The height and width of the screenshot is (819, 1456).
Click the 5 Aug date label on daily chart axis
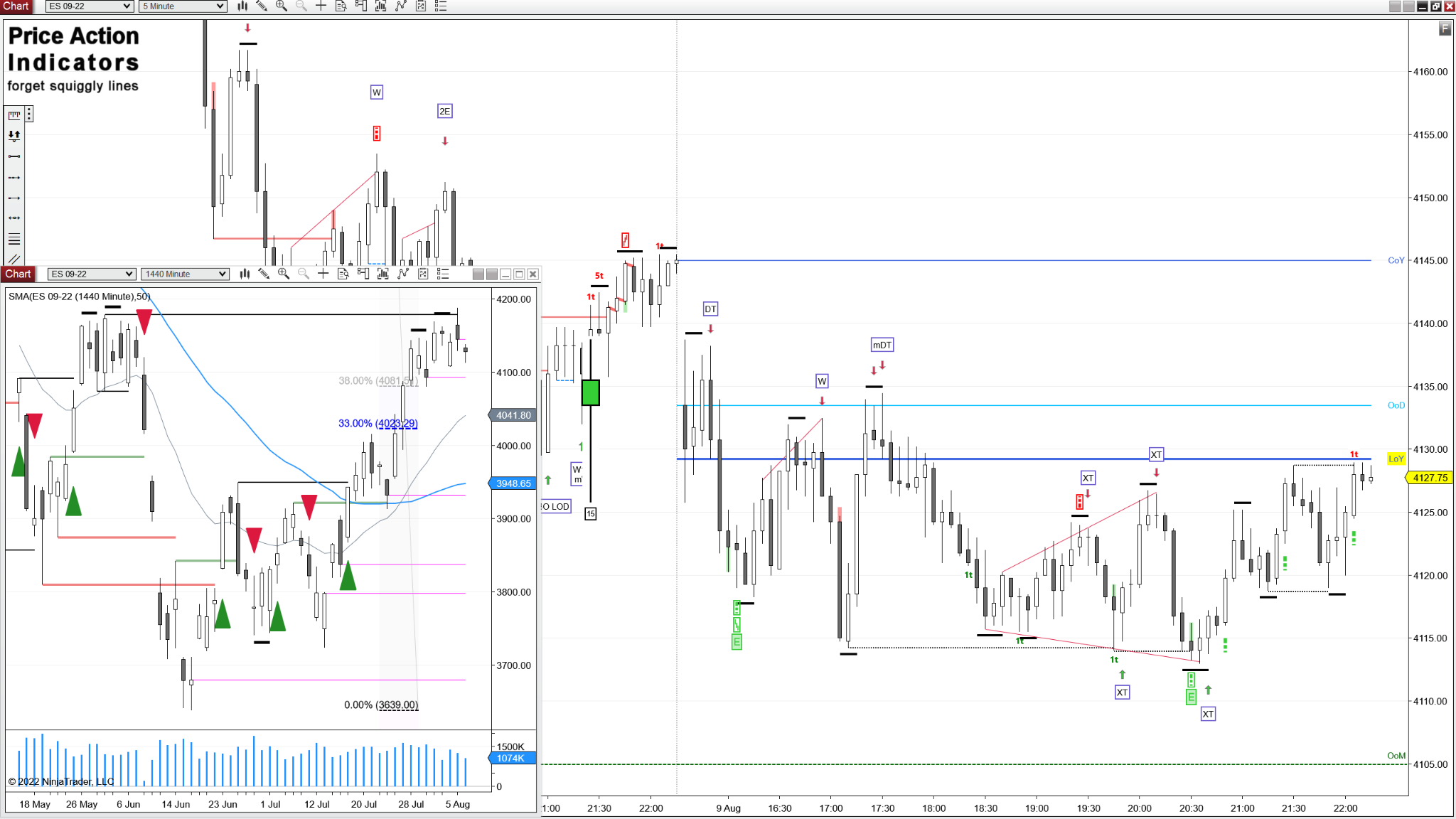[x=458, y=804]
